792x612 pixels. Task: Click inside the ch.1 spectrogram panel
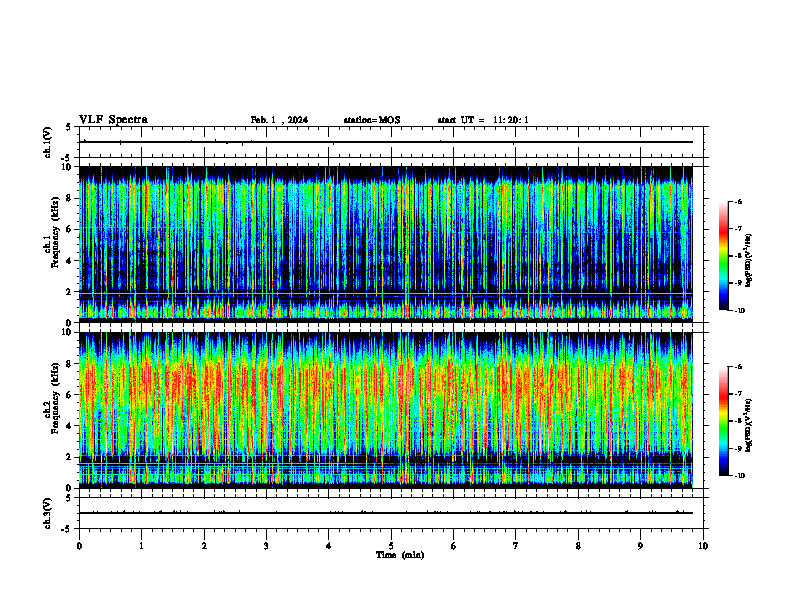click(385, 244)
